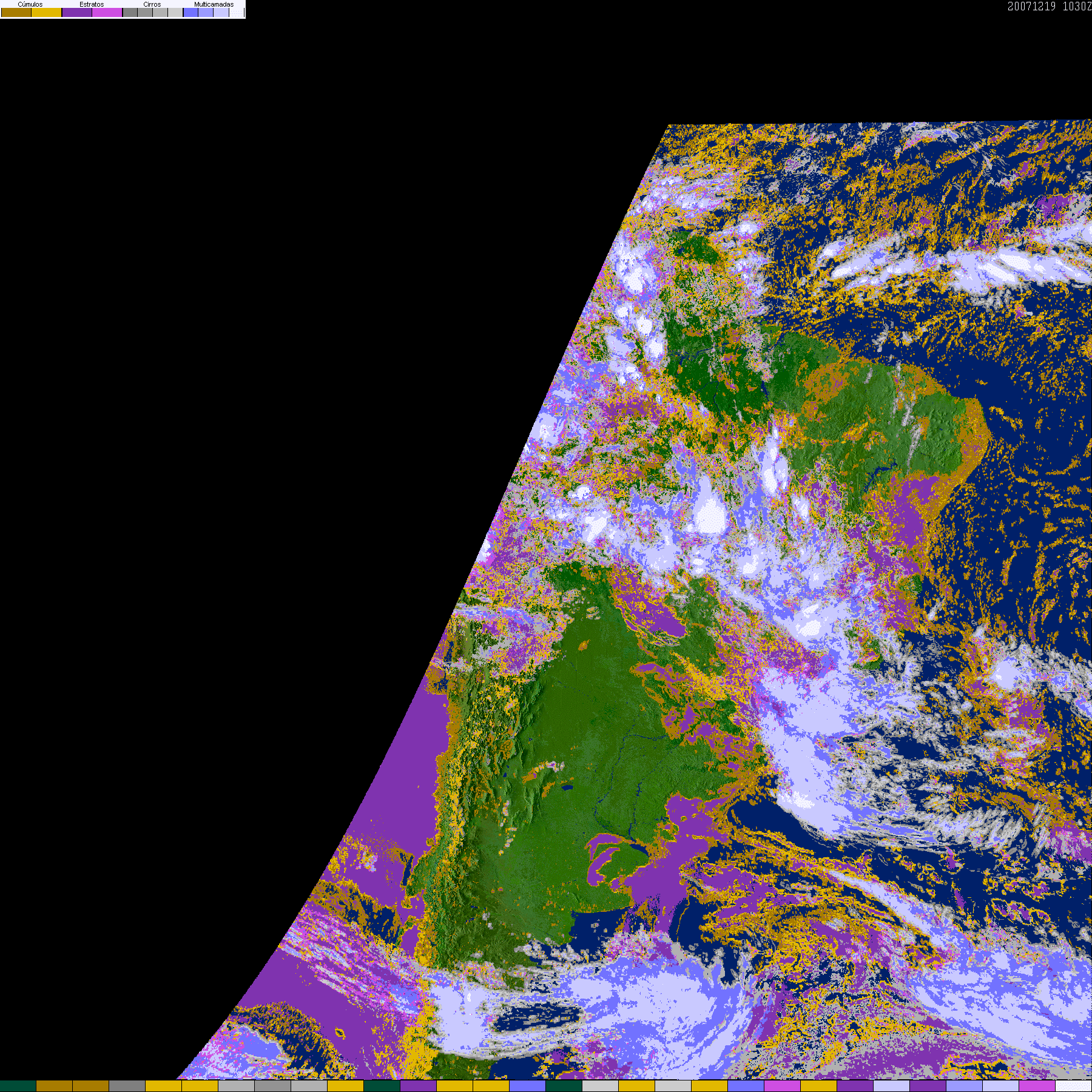Select the magenta pink Estratos color swatch
This screenshot has height=1092, width=1092.
tap(107, 12)
